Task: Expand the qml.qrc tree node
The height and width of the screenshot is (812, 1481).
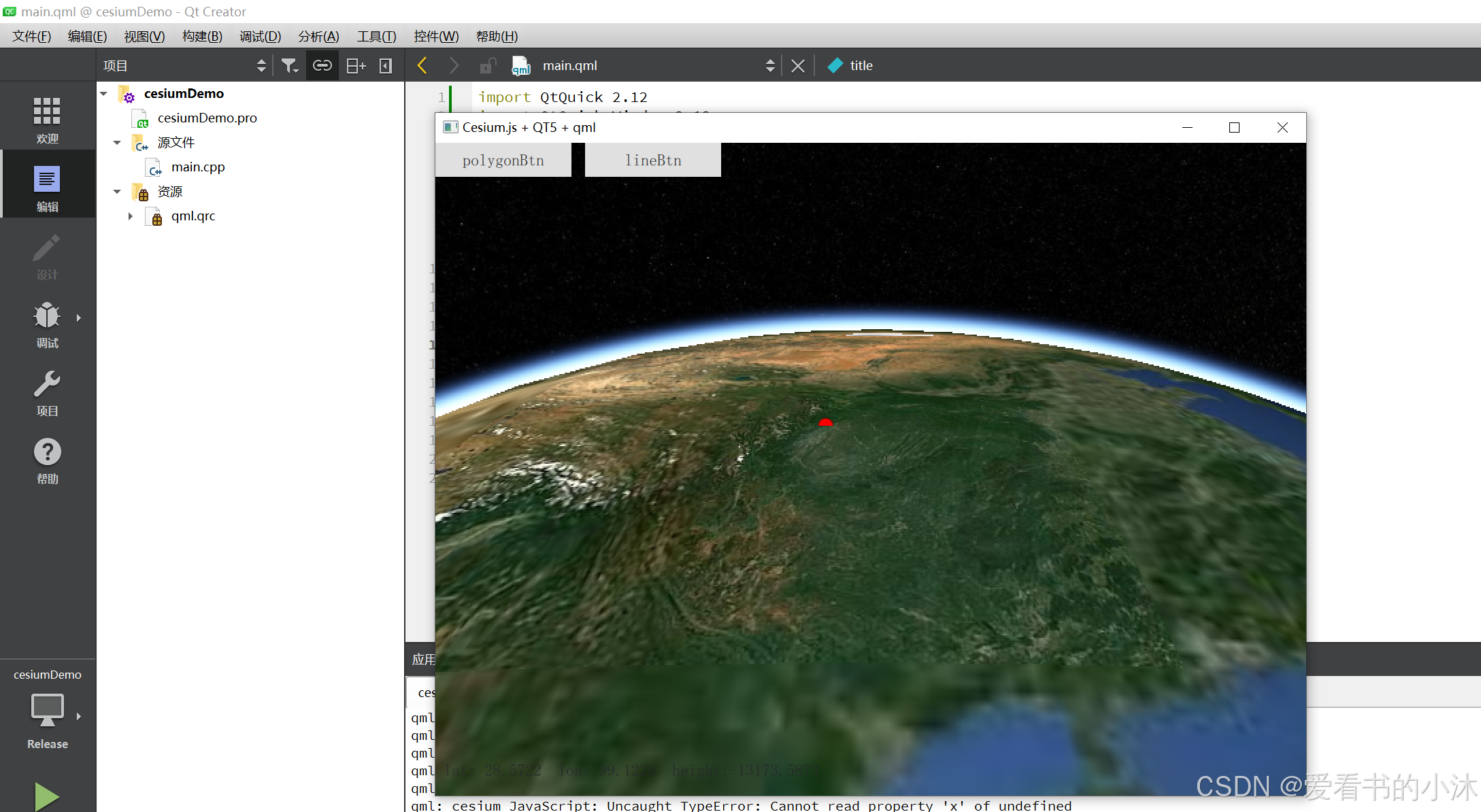Action: click(x=131, y=216)
